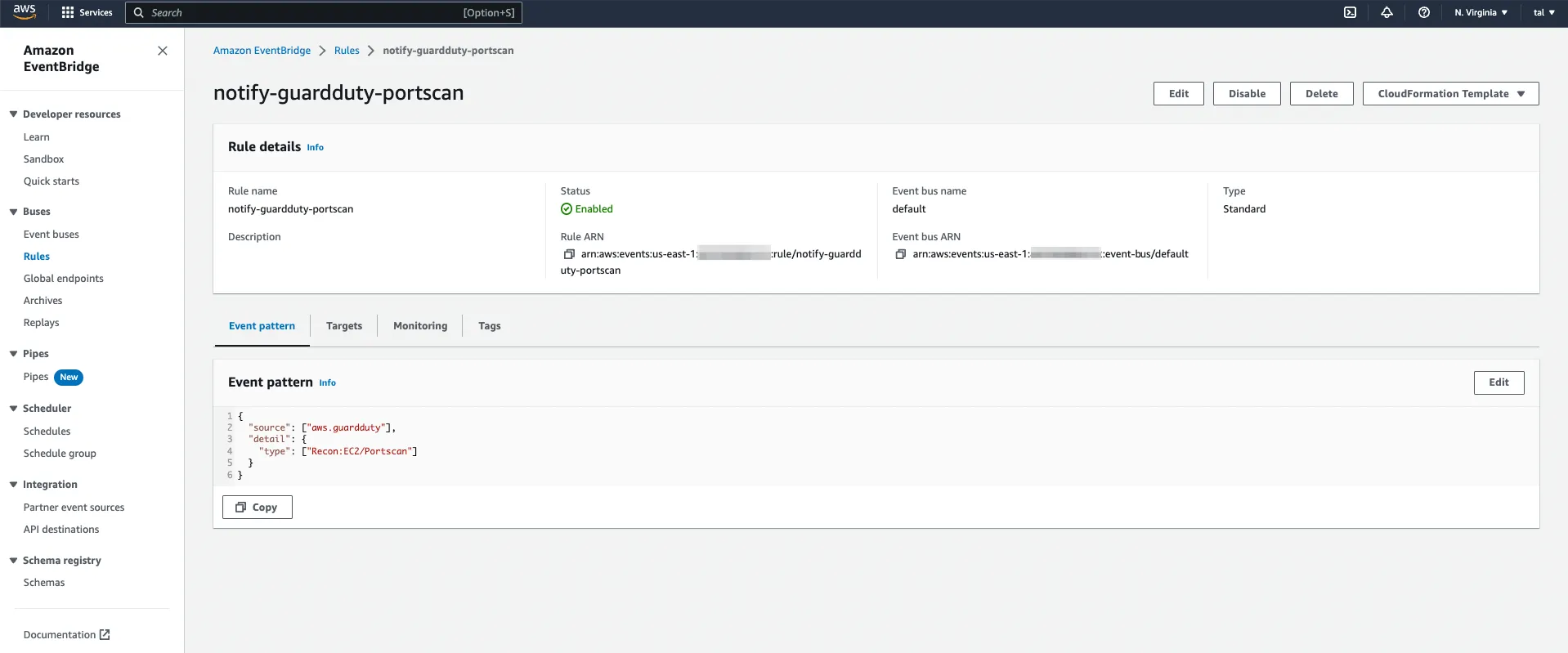Screen dimensions: 1568x653
Task: Click the notify-guardduty-portscan breadcrumb text
Action: [448, 51]
